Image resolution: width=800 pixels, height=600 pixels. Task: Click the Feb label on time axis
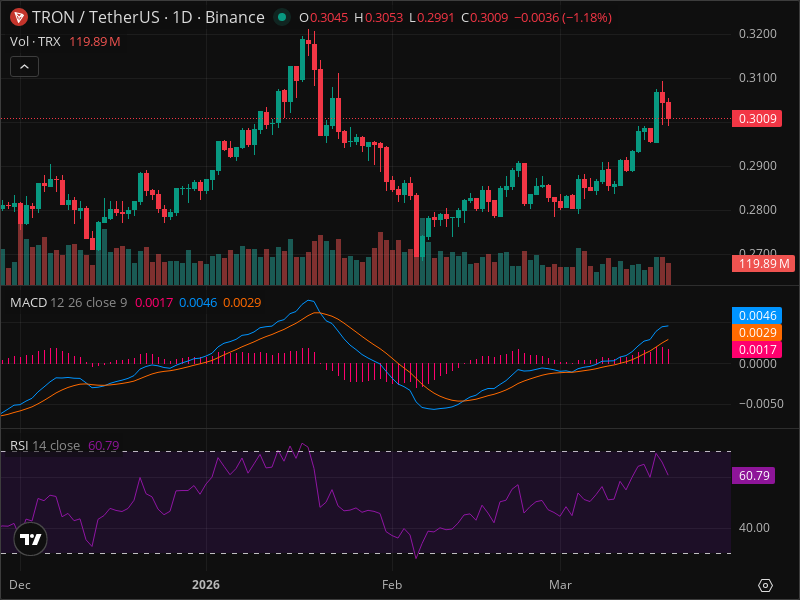click(392, 585)
